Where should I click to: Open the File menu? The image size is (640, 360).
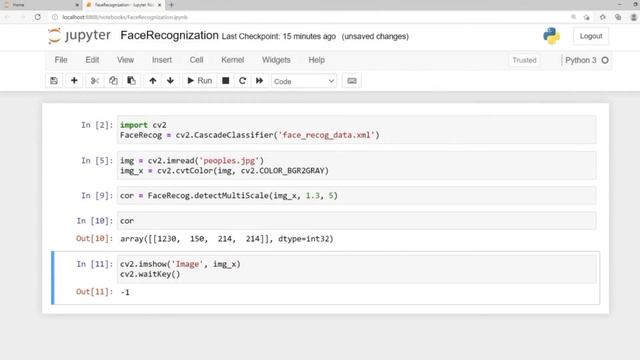point(61,60)
